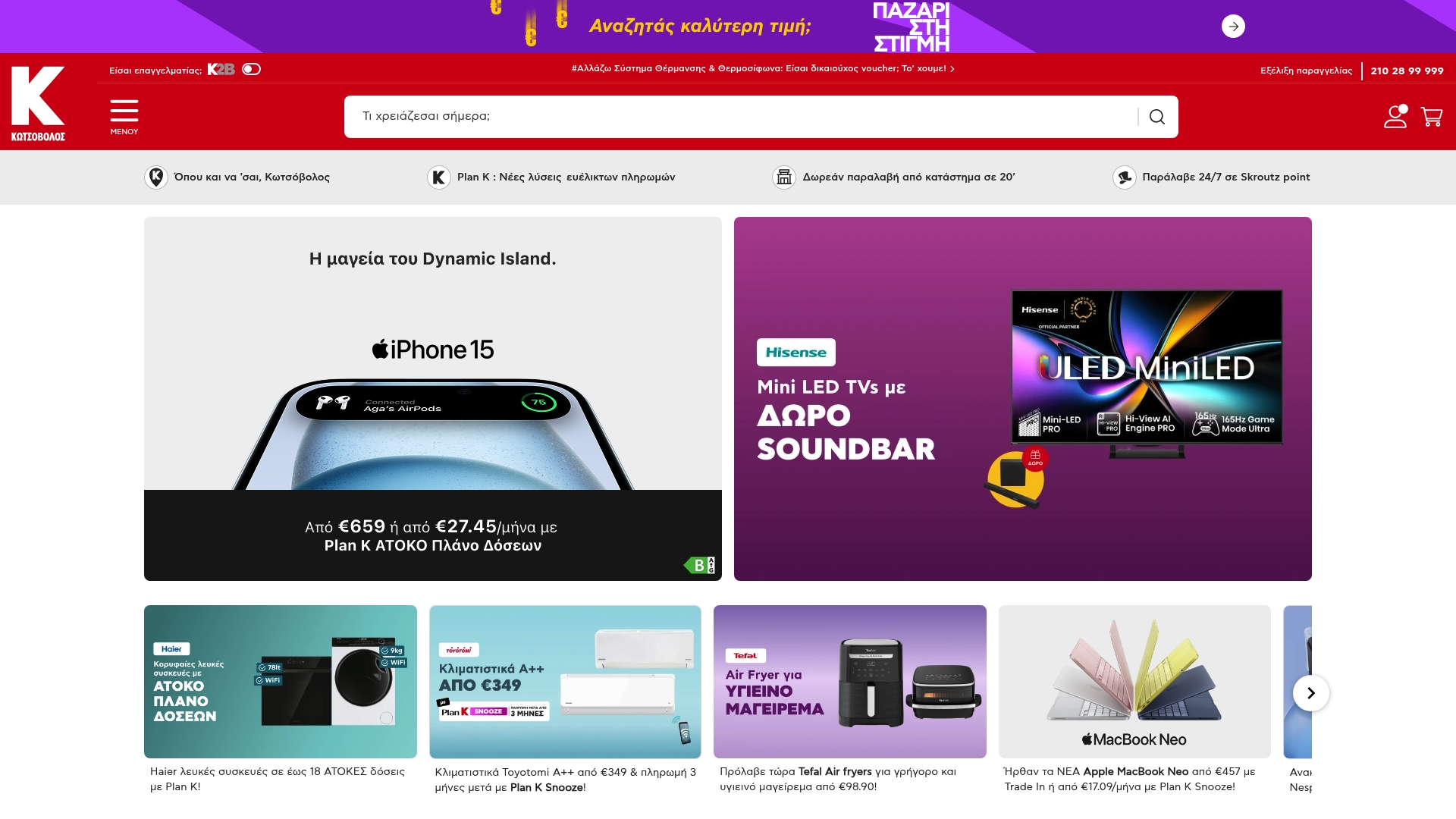Open the Hisense Mini LED TVs banner
Image resolution: width=1456 pixels, height=819 pixels.
click(x=1023, y=399)
